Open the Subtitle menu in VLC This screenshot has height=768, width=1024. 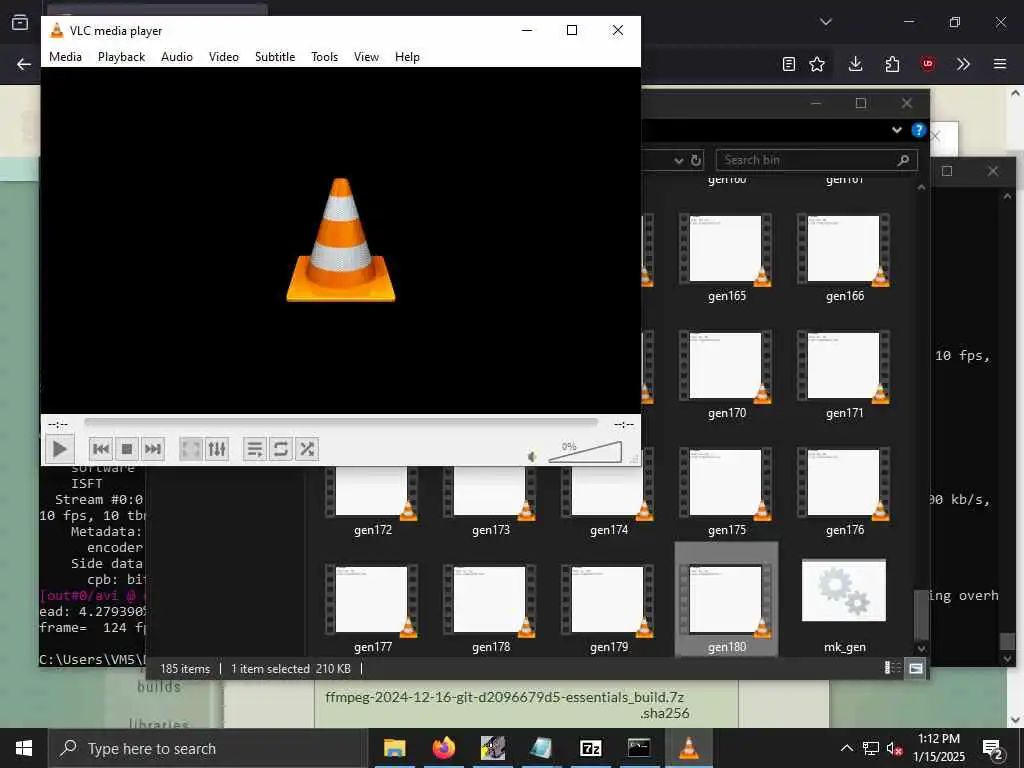coord(275,57)
